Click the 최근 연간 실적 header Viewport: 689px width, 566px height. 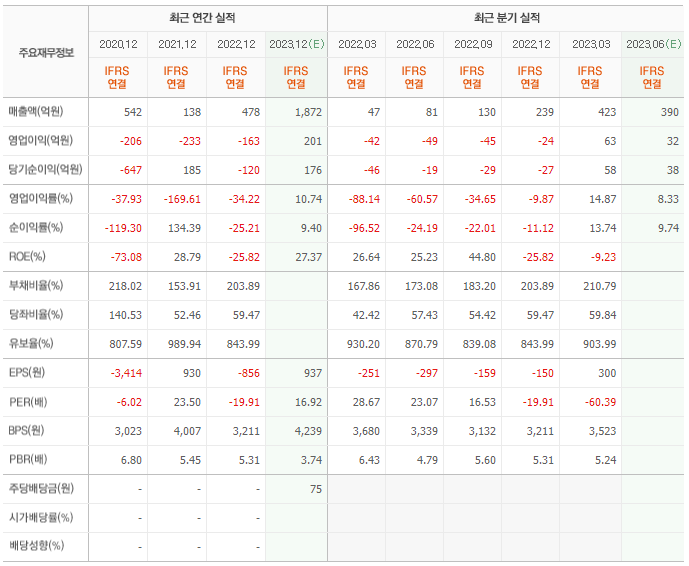tap(202, 18)
